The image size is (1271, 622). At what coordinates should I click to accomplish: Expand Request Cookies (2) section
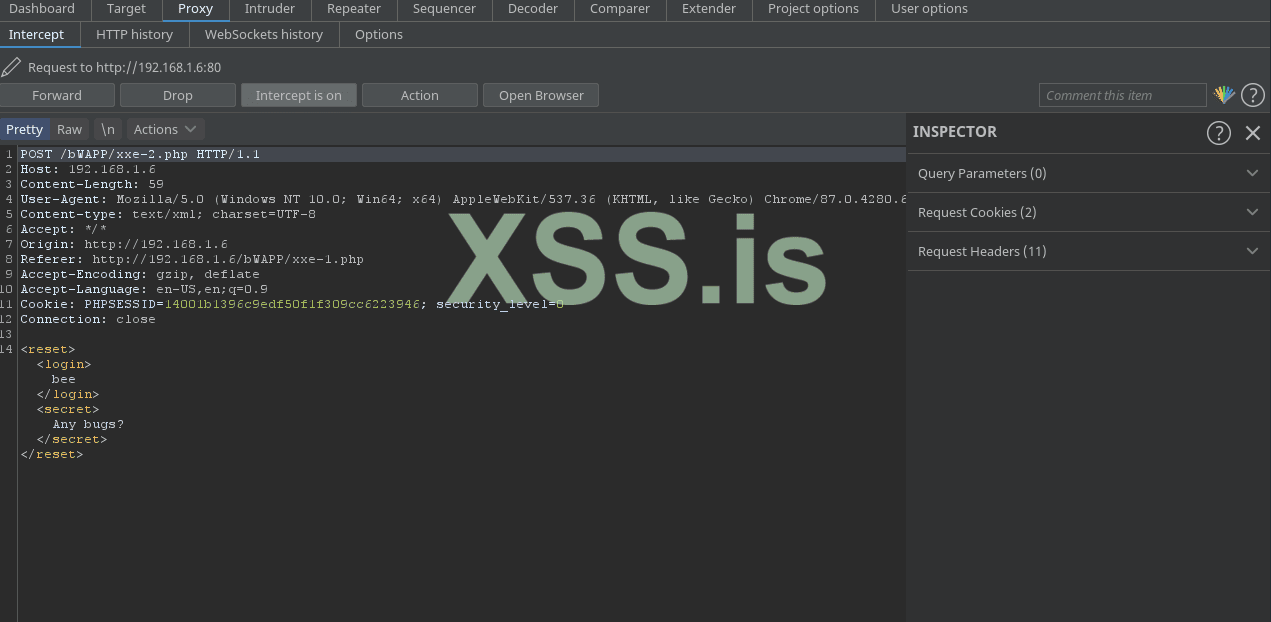[1088, 212]
